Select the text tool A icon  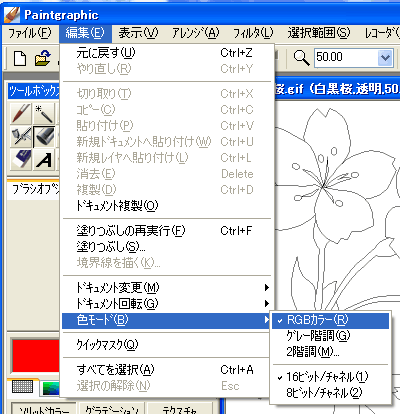[44, 159]
